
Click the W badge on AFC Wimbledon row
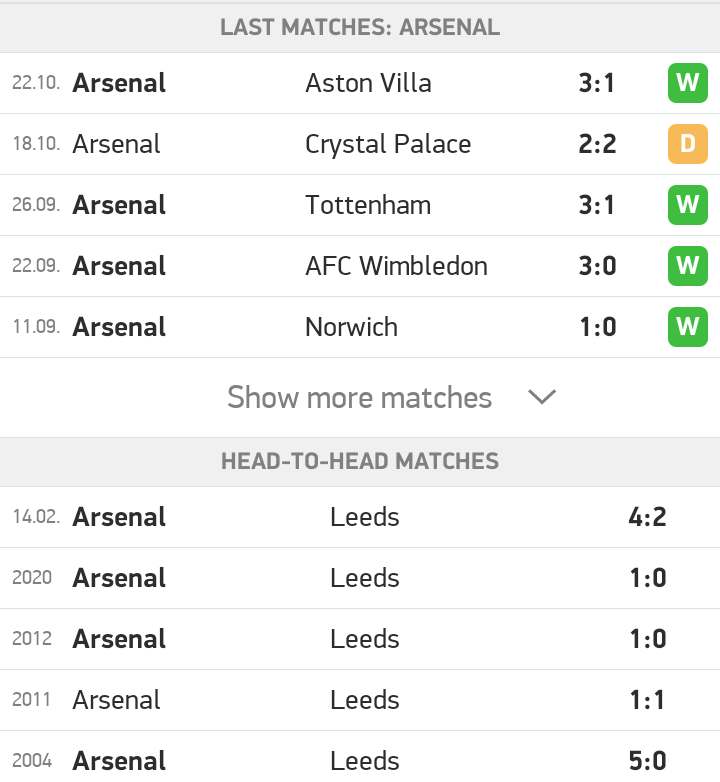[688, 266]
